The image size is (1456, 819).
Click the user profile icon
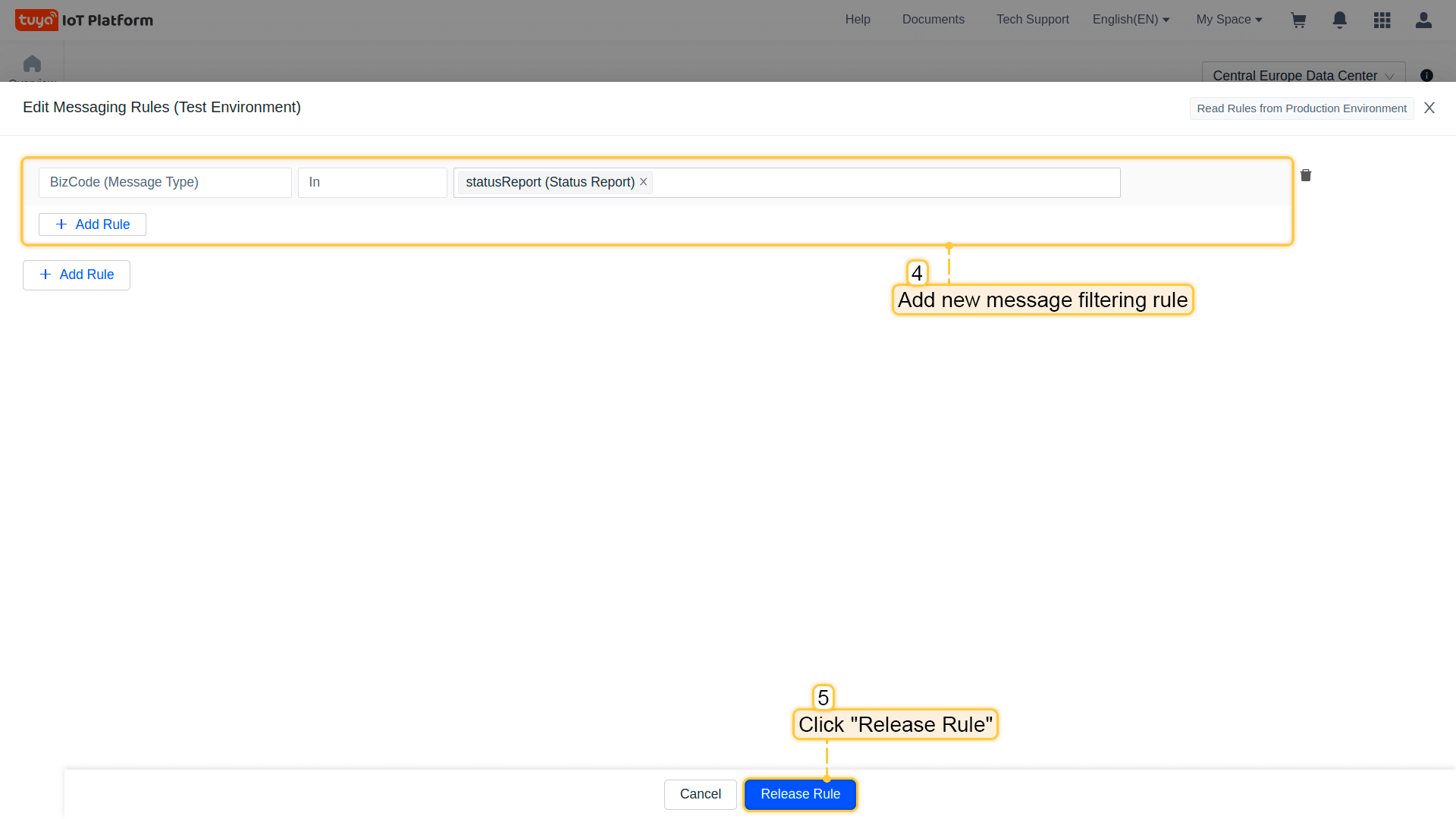click(x=1423, y=20)
